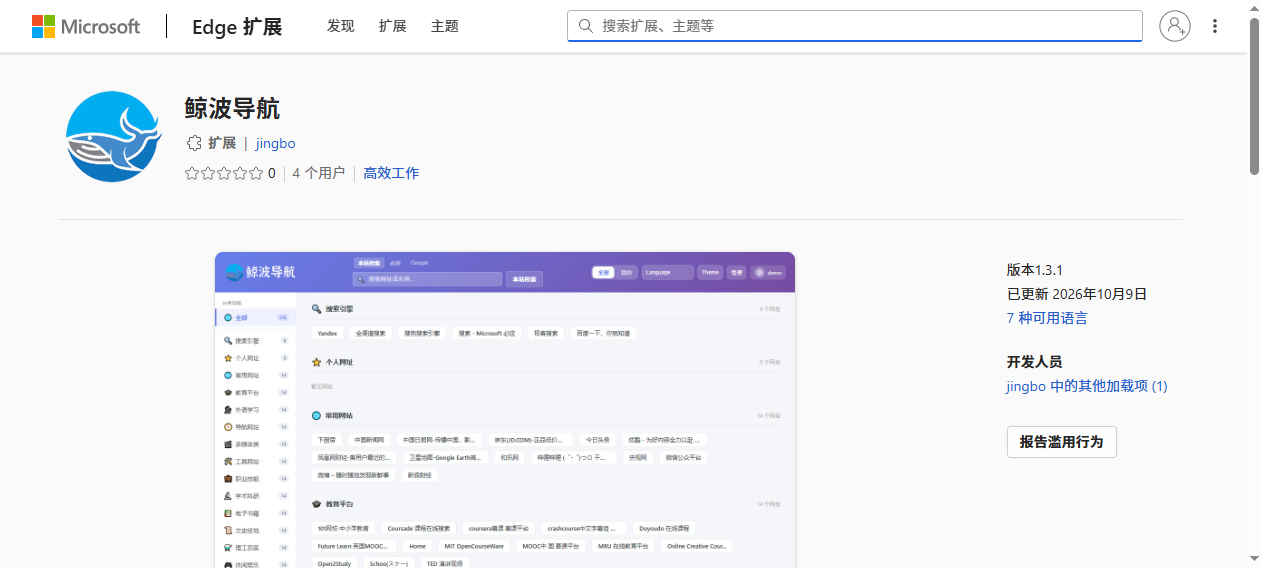Click the 报告滥用行为 button
The width and height of the screenshot is (1262, 568).
(1061, 441)
